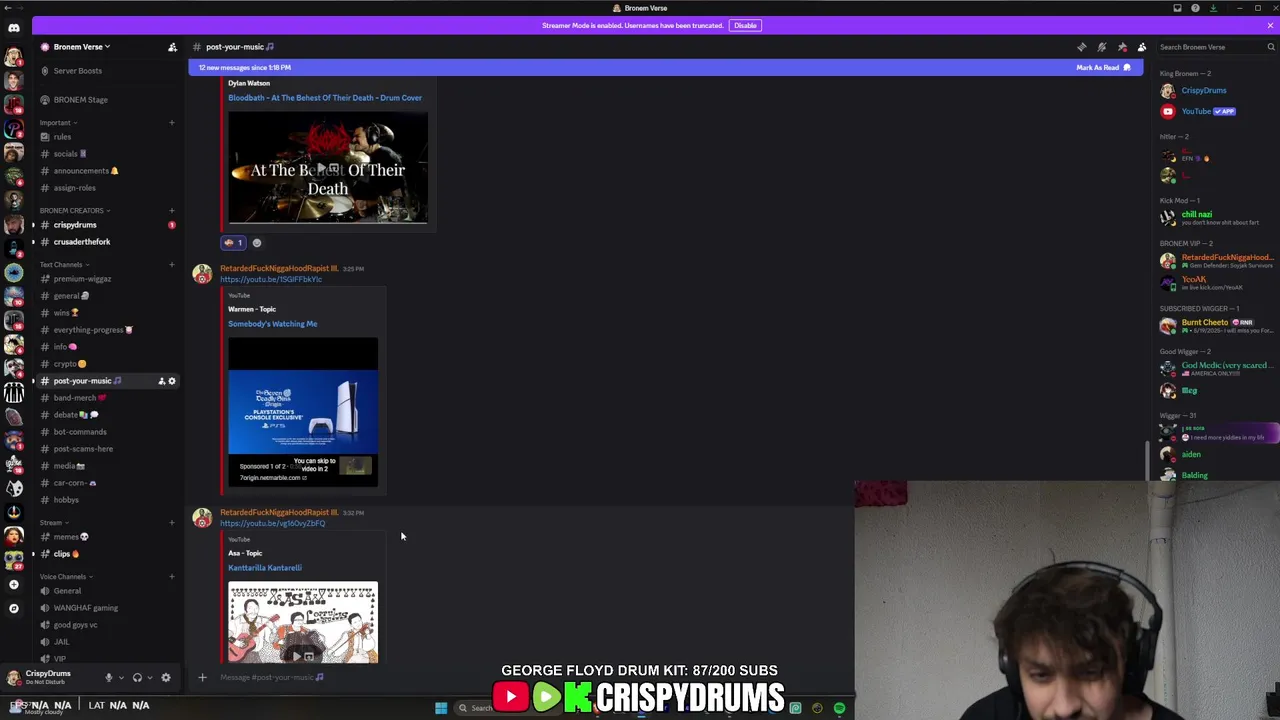1280x720 pixels.
Task: Collapse the Text Channels category
Action: click(64, 265)
